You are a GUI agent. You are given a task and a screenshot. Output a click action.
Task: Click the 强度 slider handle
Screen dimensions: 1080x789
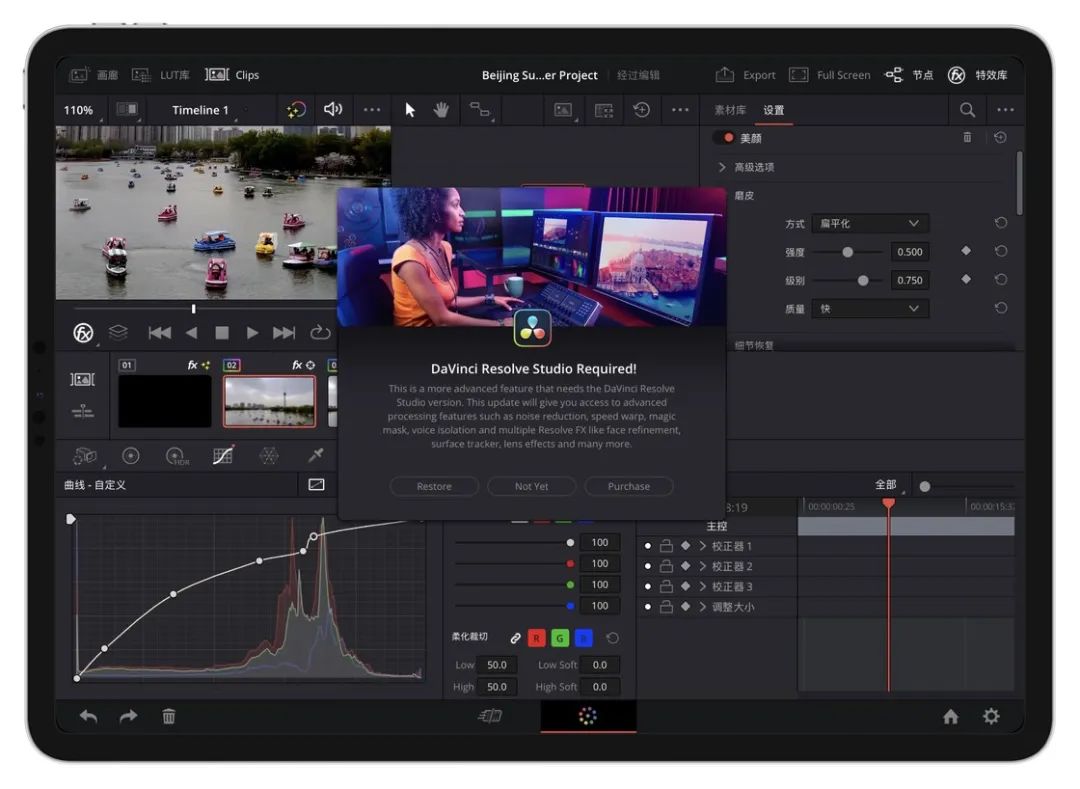[x=847, y=252]
